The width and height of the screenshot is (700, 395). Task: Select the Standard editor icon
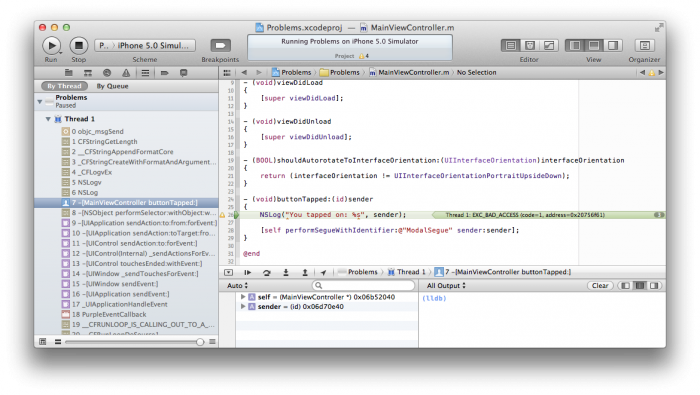pos(511,46)
